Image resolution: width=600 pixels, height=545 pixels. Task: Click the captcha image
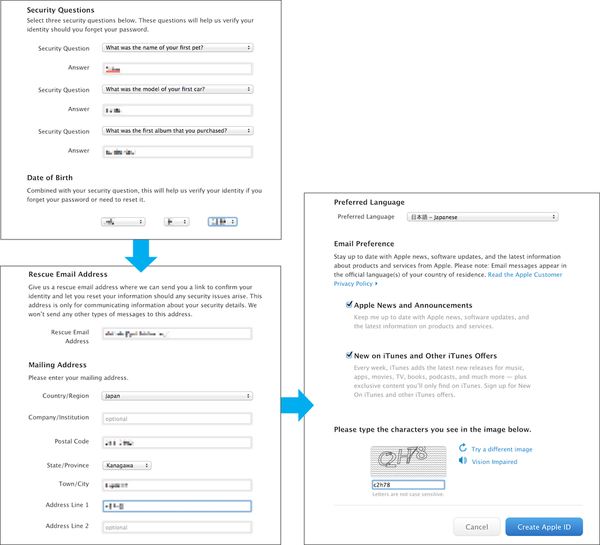click(408, 461)
